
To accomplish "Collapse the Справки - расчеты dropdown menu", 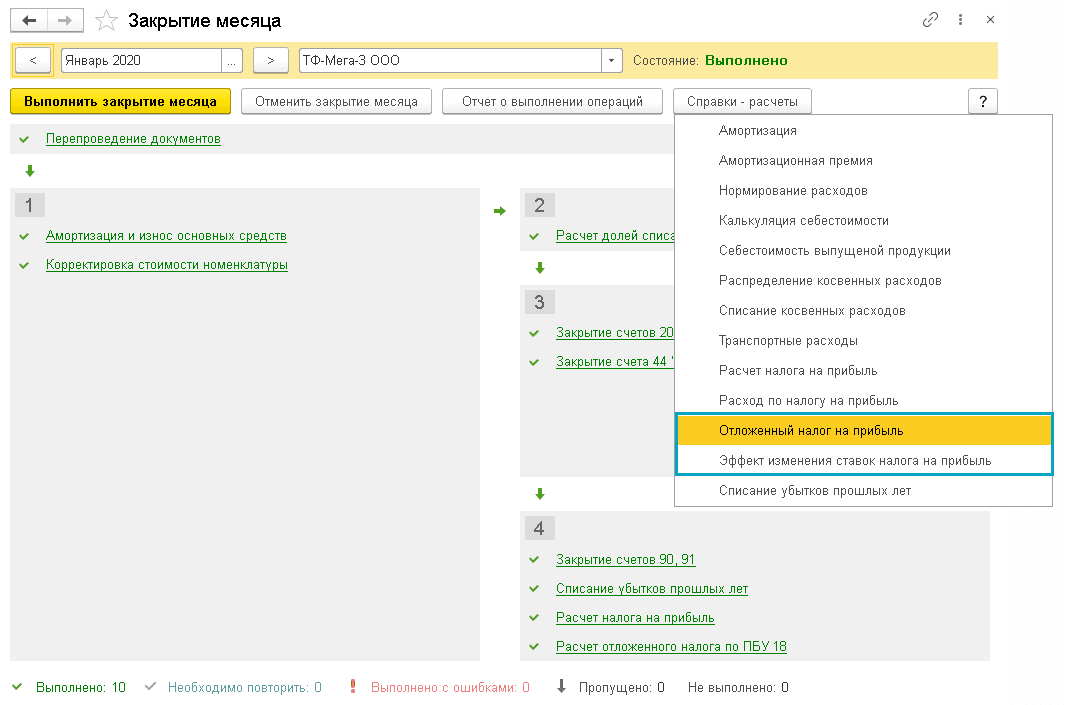I will pyautogui.click(x=742, y=101).
